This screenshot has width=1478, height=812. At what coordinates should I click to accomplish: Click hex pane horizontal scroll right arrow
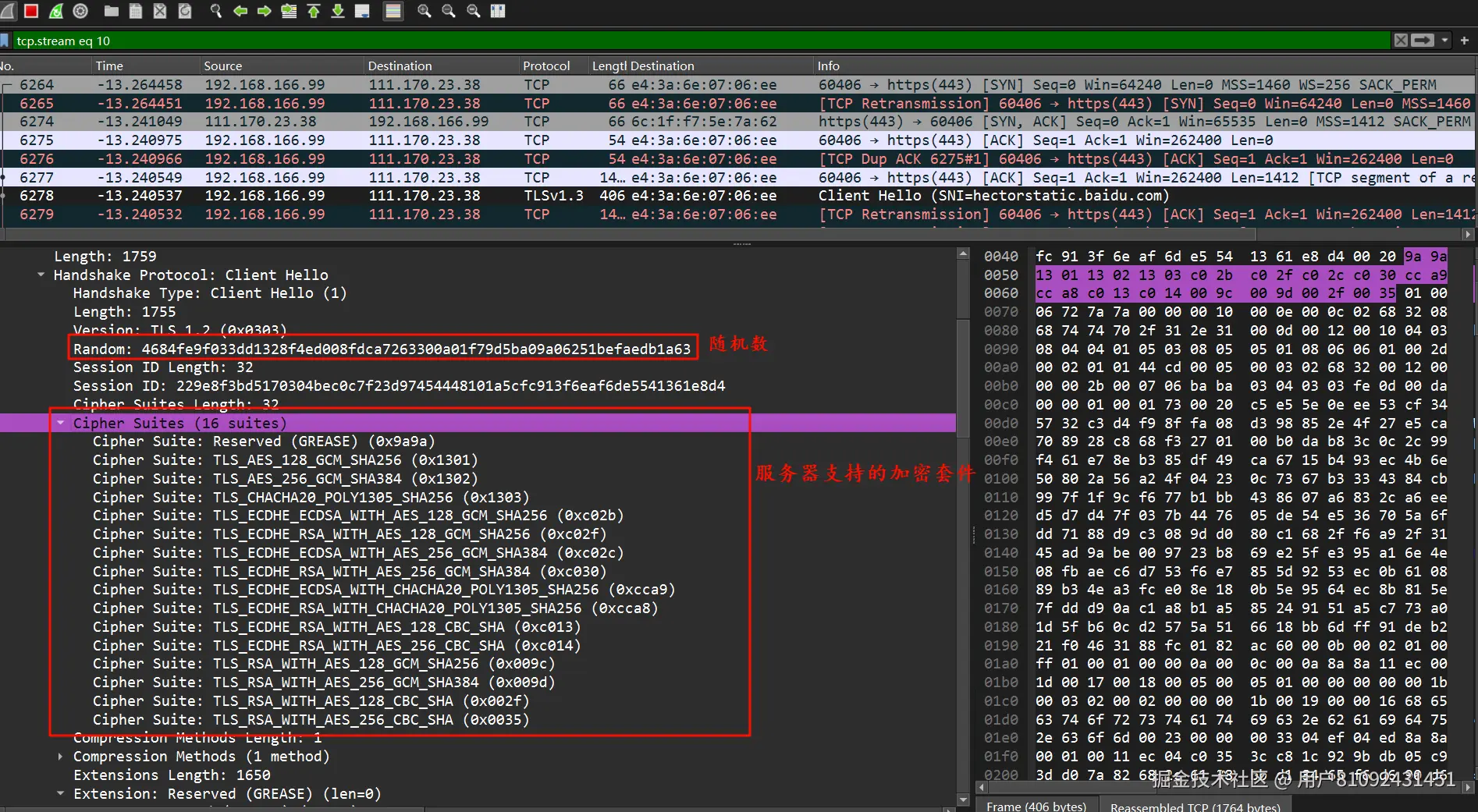[1468, 788]
